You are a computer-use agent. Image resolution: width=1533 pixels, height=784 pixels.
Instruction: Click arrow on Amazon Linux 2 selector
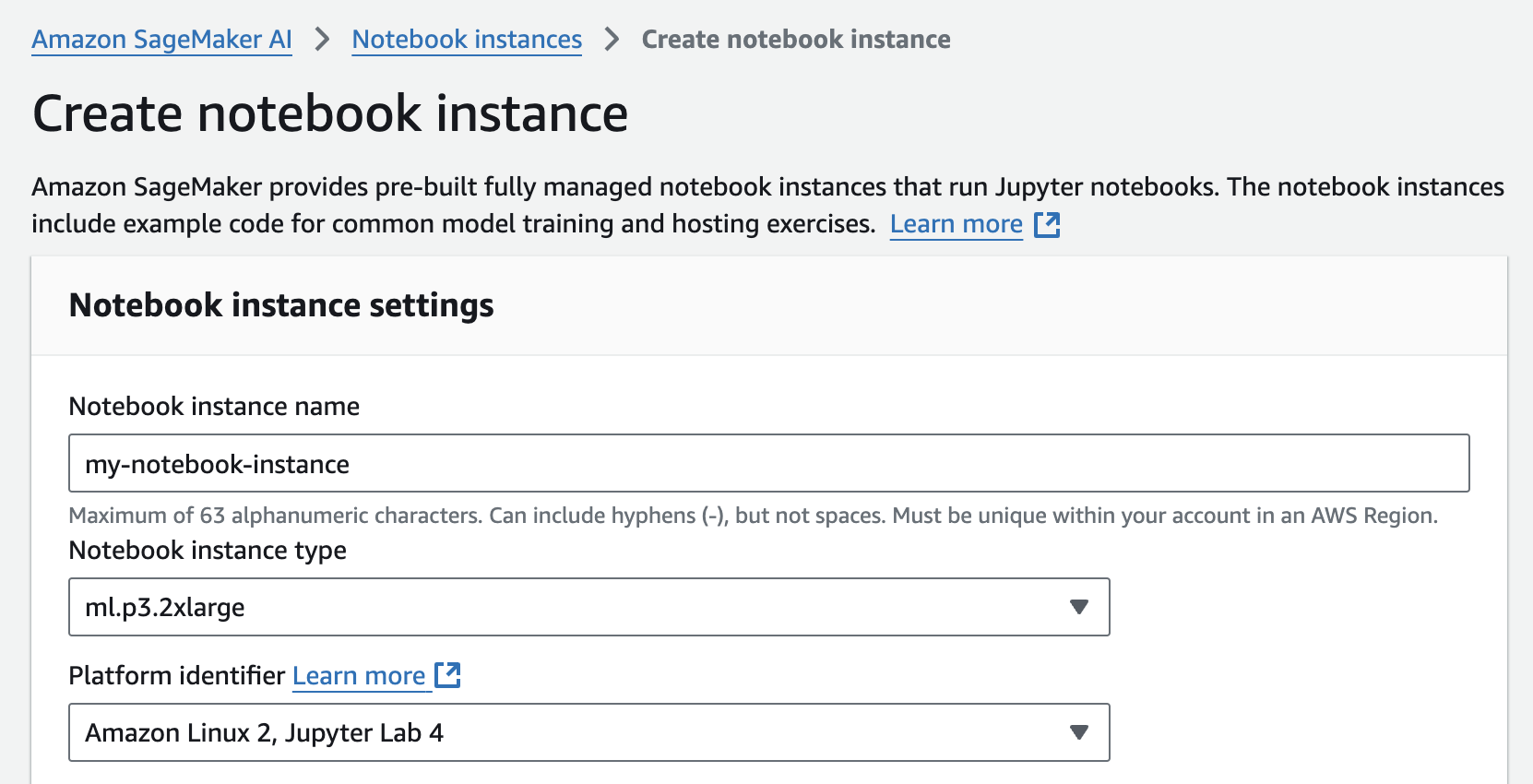[x=1078, y=732]
